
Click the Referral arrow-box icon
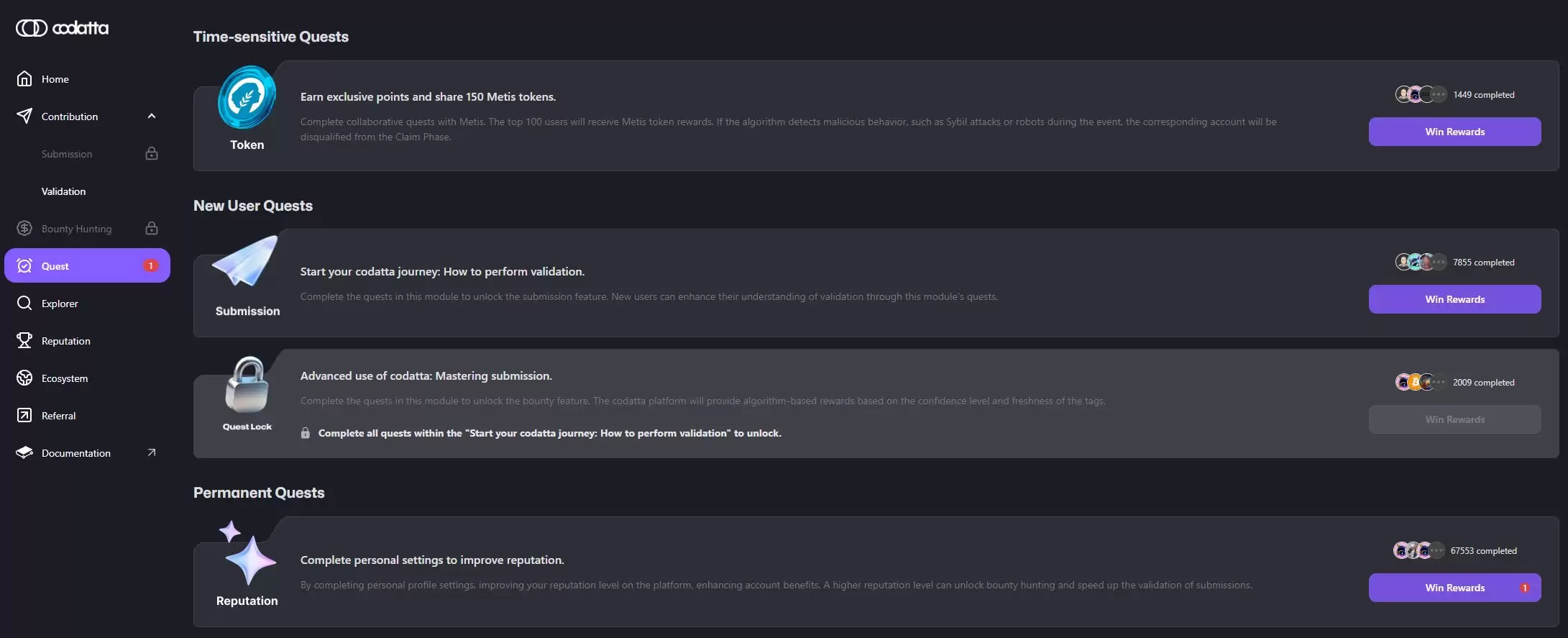pyautogui.click(x=24, y=416)
